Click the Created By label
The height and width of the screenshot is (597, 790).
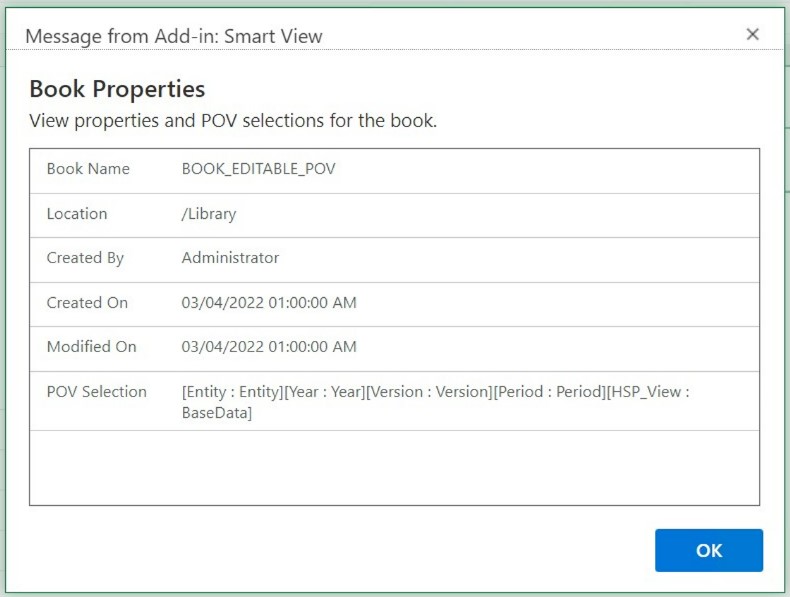pyautogui.click(x=85, y=258)
